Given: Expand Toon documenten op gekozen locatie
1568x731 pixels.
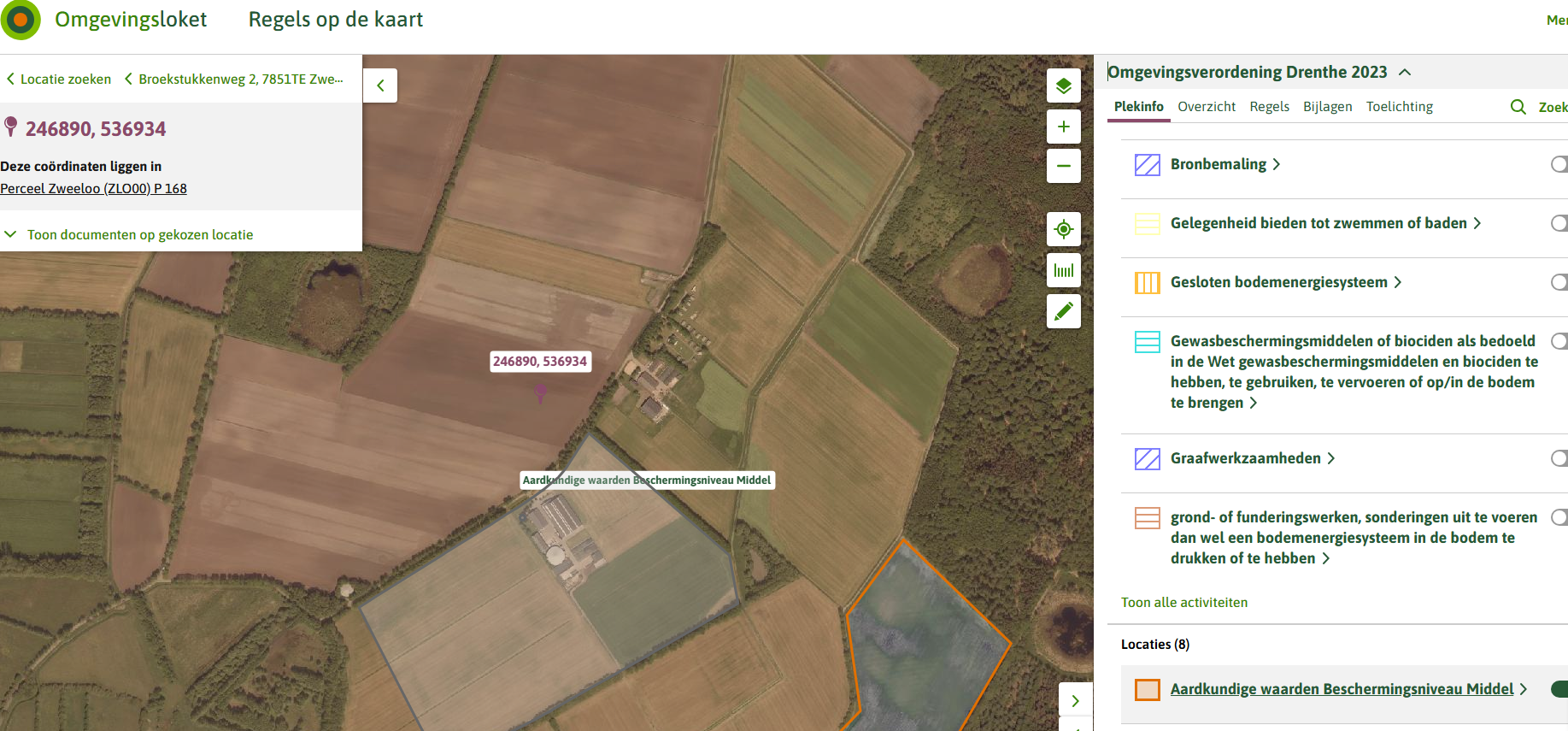Looking at the screenshot, I should click(x=129, y=234).
